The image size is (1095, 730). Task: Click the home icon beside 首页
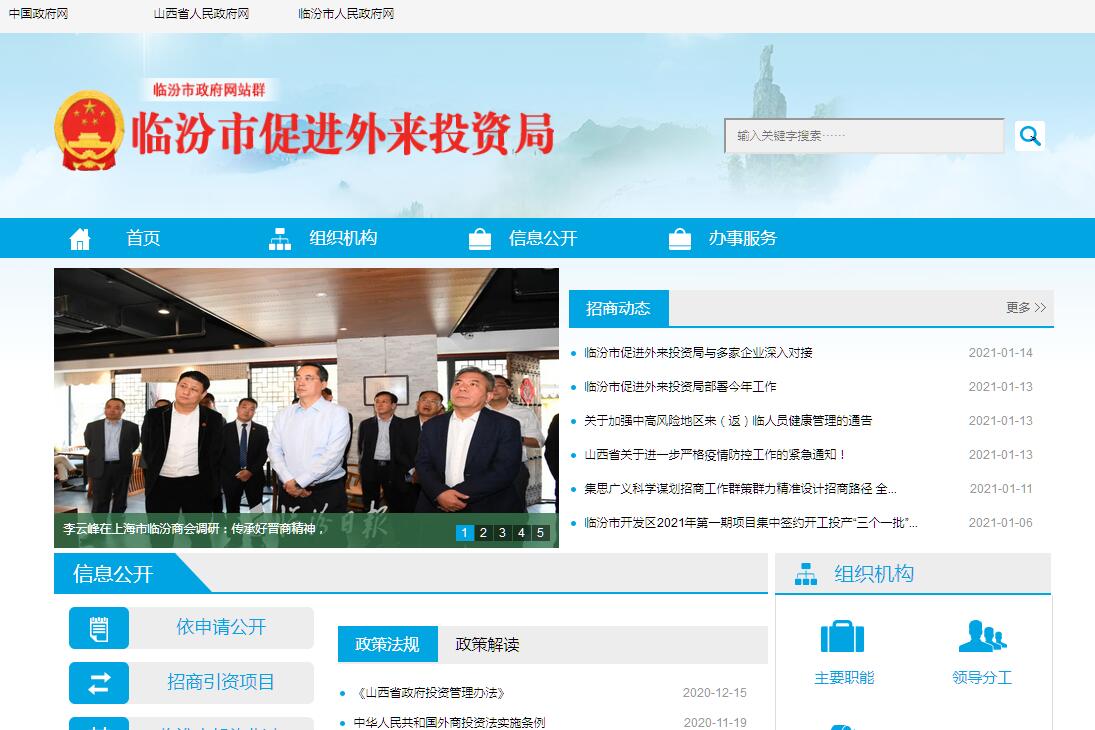(80, 239)
